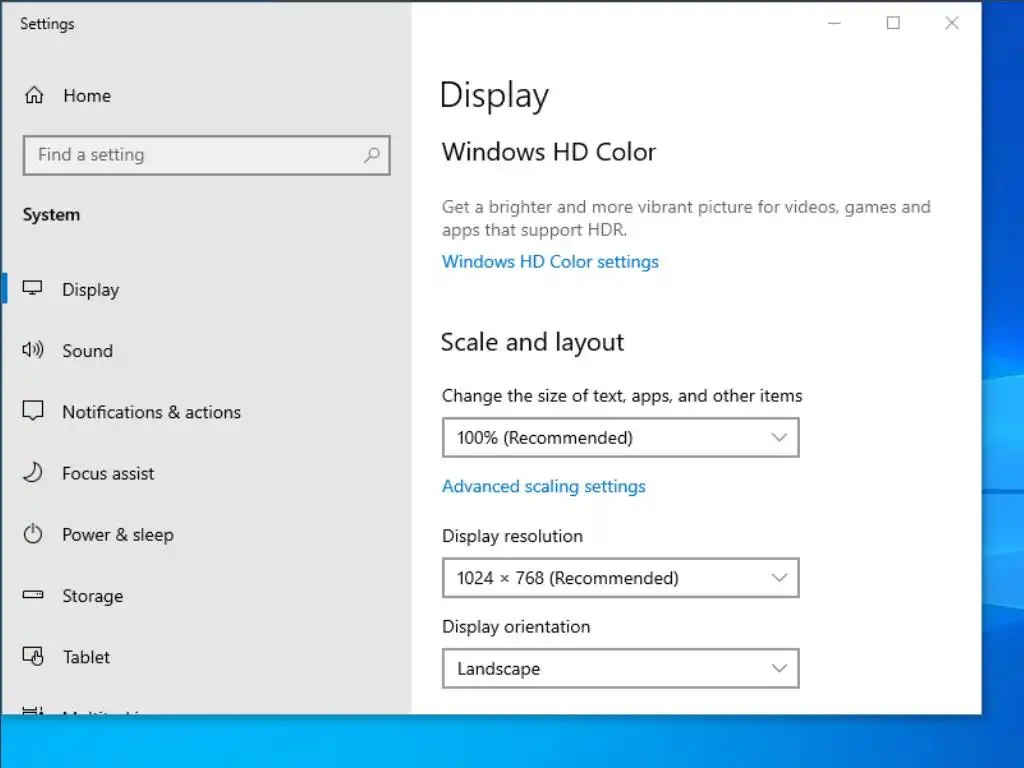This screenshot has height=768, width=1024.
Task: Click the Windows HD Color heading
Action: coord(549,152)
